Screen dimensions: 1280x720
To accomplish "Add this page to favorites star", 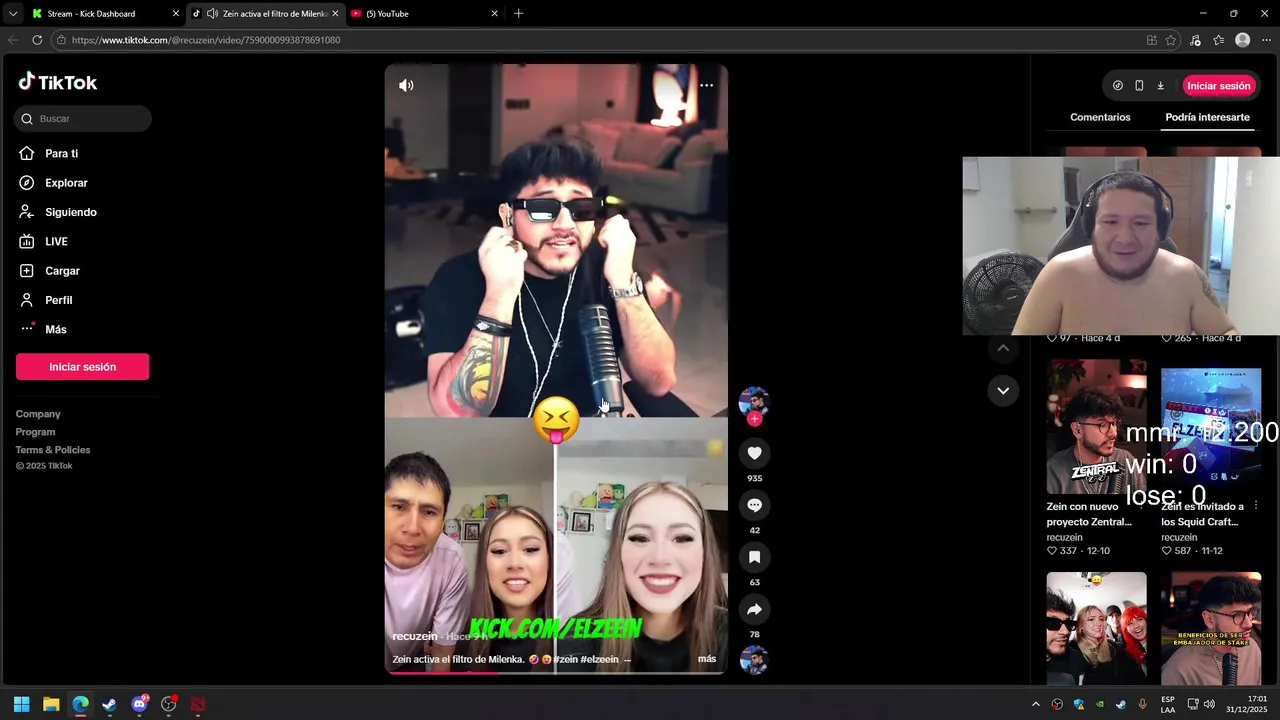I will [x=1171, y=40].
